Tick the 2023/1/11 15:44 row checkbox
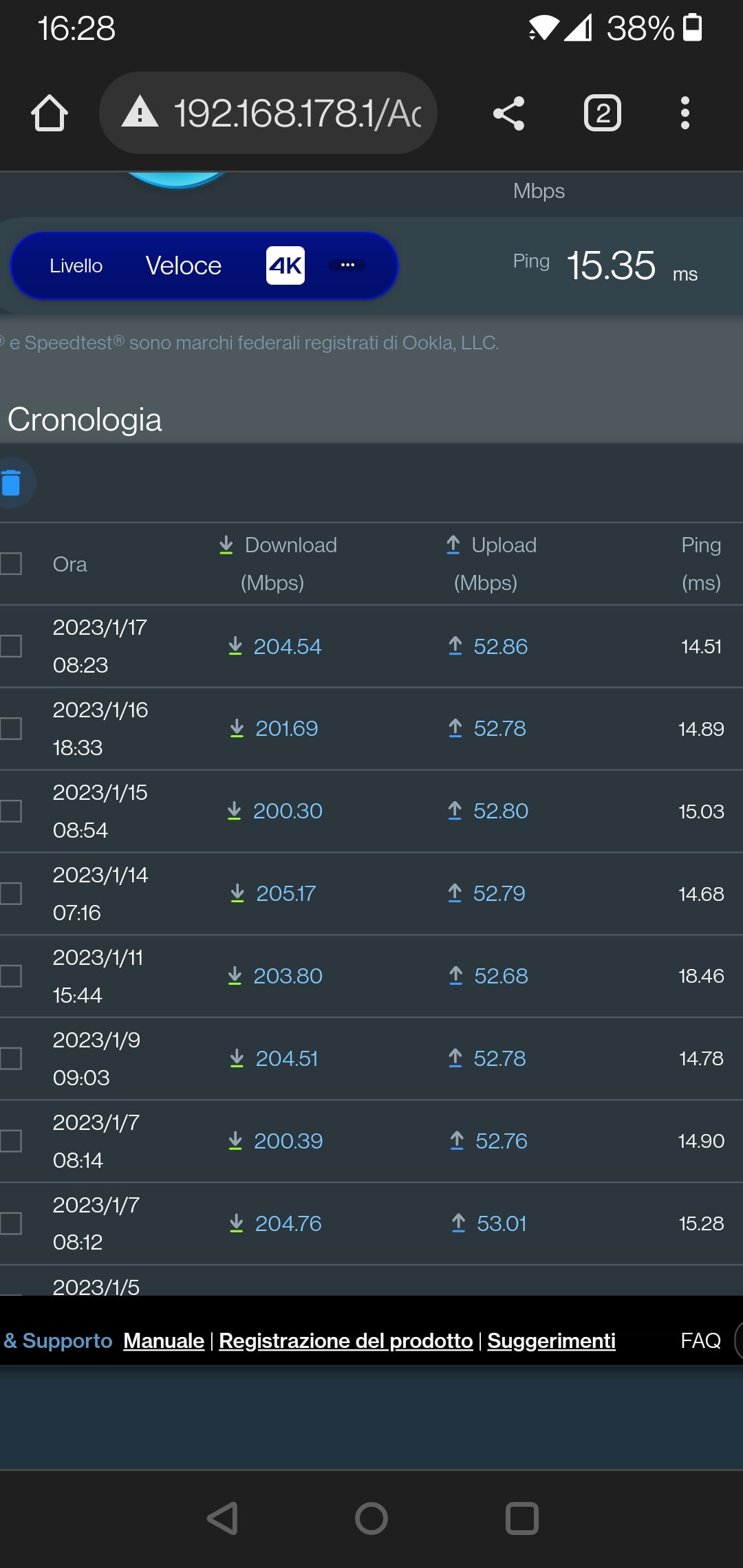 click(11, 977)
